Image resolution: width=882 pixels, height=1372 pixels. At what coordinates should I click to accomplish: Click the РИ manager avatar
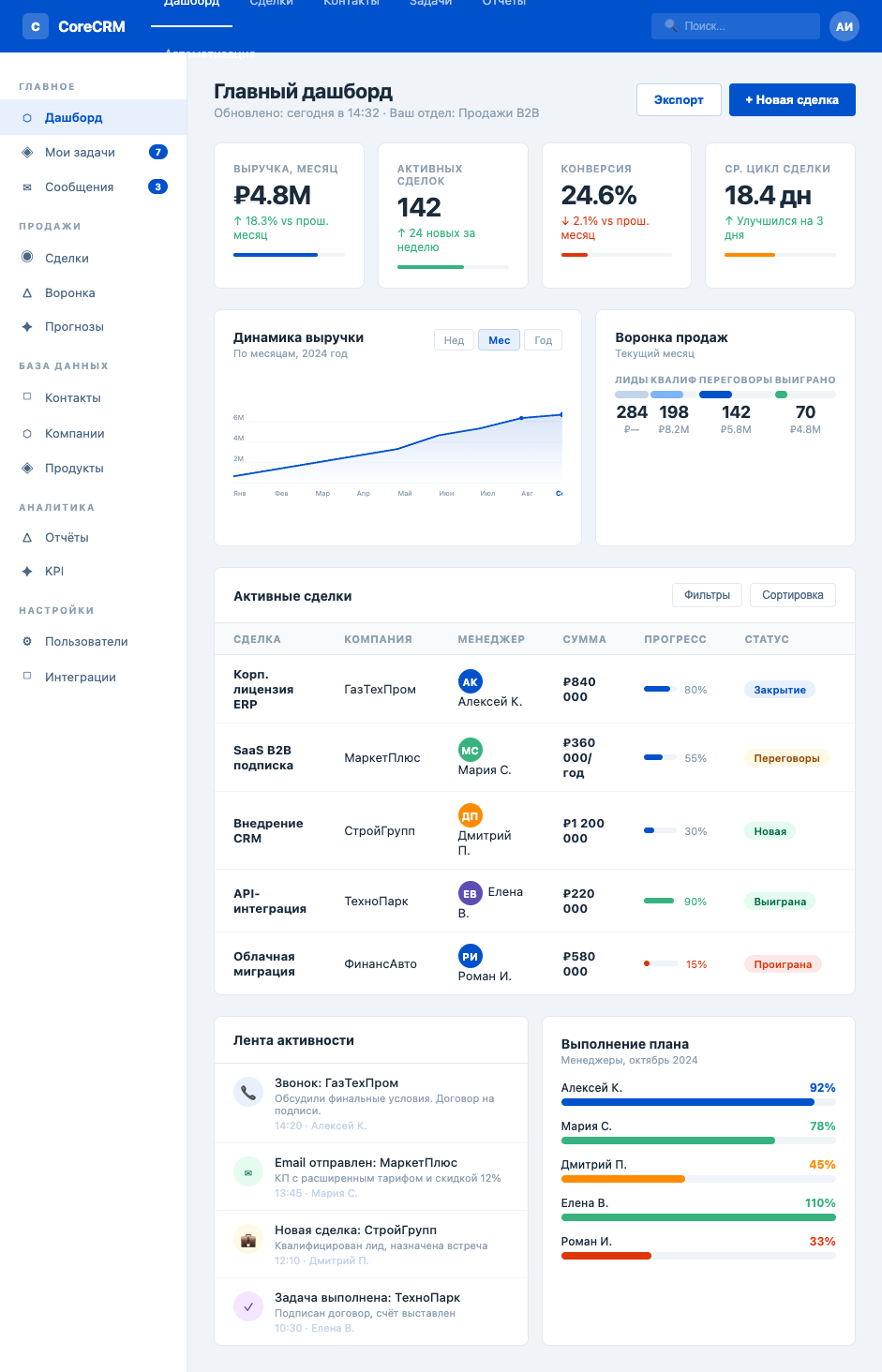[x=471, y=957]
